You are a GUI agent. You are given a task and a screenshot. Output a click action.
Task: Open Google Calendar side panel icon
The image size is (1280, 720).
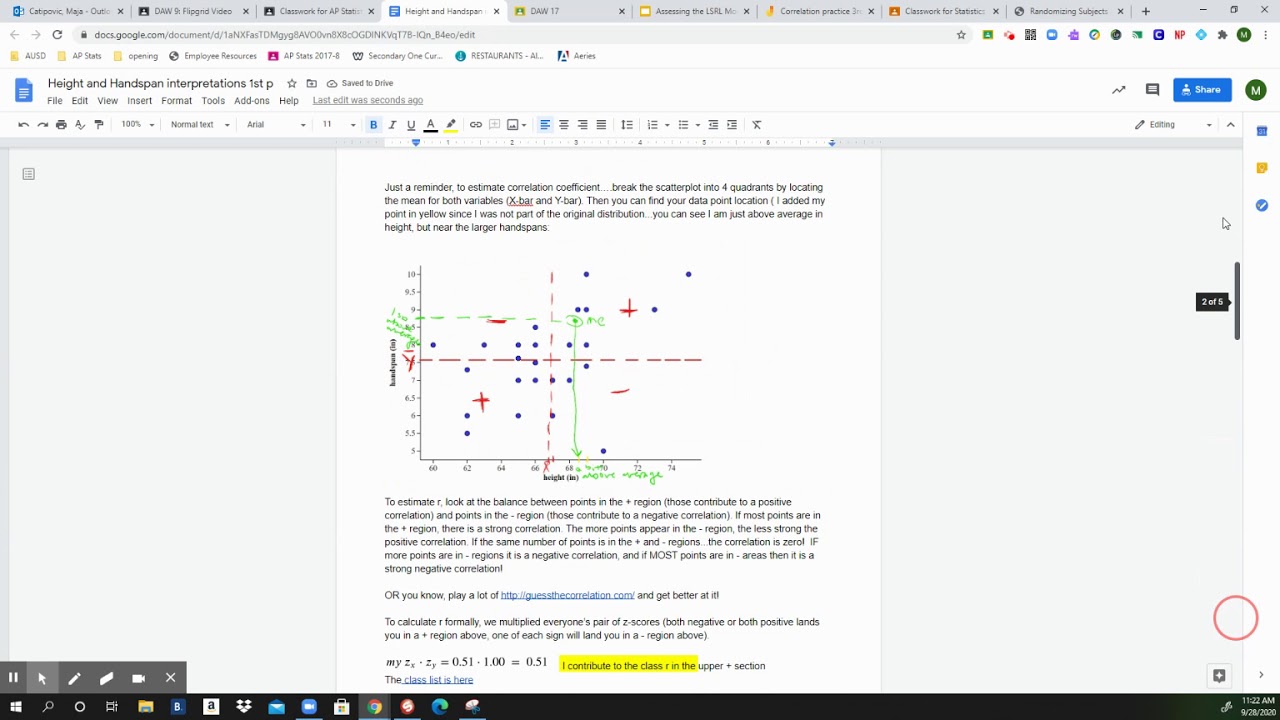[x=1262, y=132]
